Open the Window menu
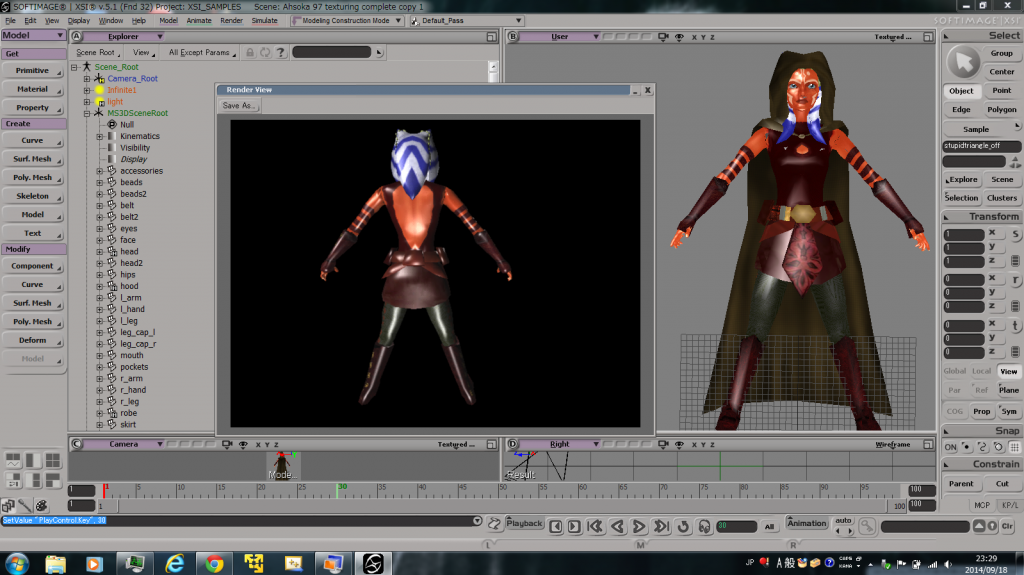The image size is (1024, 575). click(110, 21)
